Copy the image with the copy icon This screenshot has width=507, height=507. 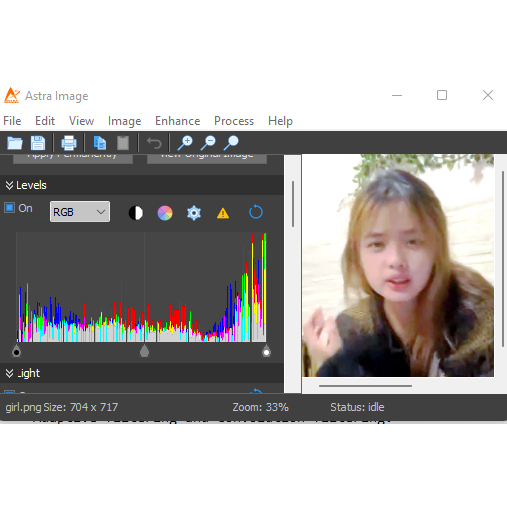(x=100, y=143)
